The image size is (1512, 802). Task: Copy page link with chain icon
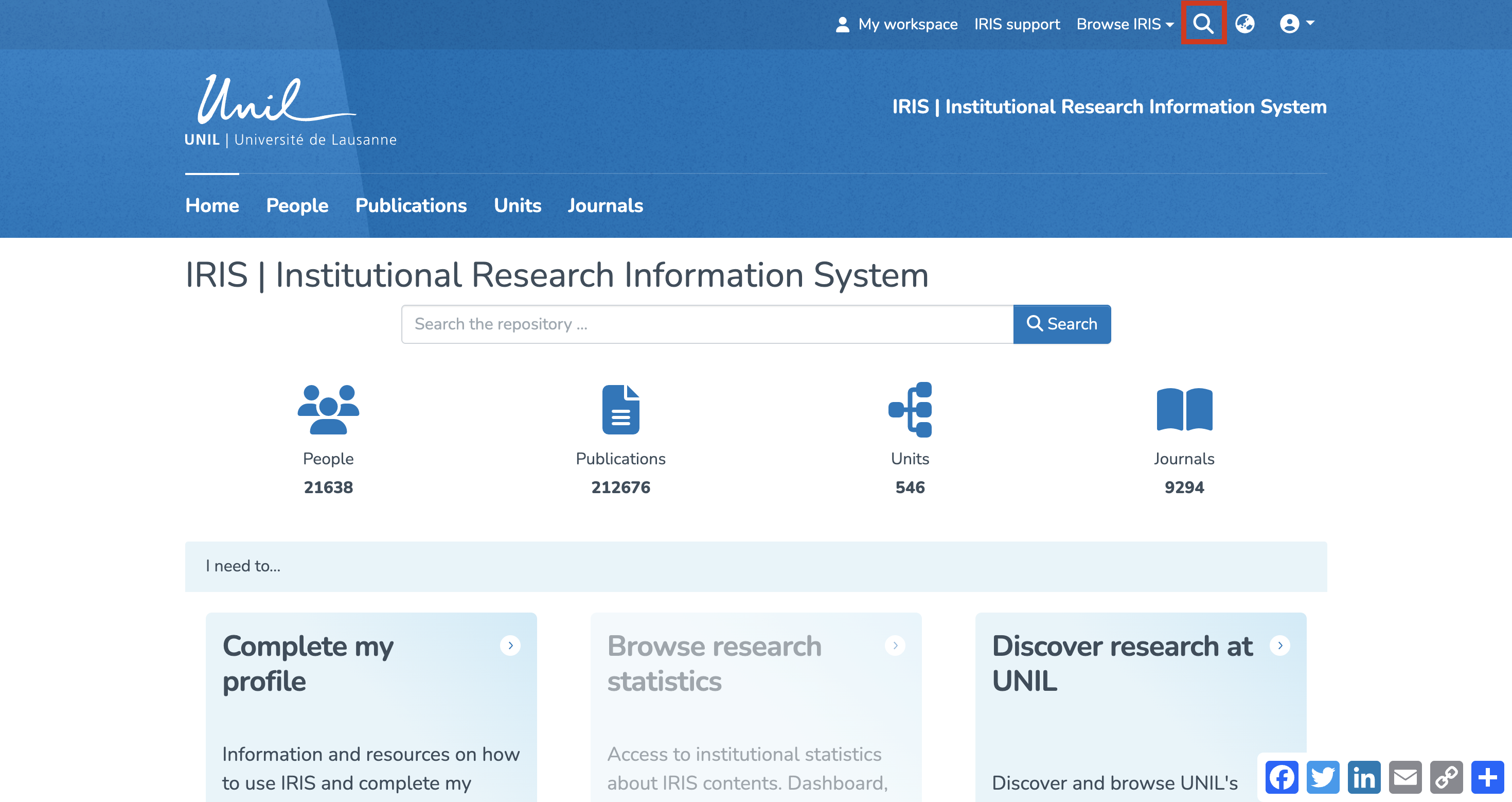1446,777
